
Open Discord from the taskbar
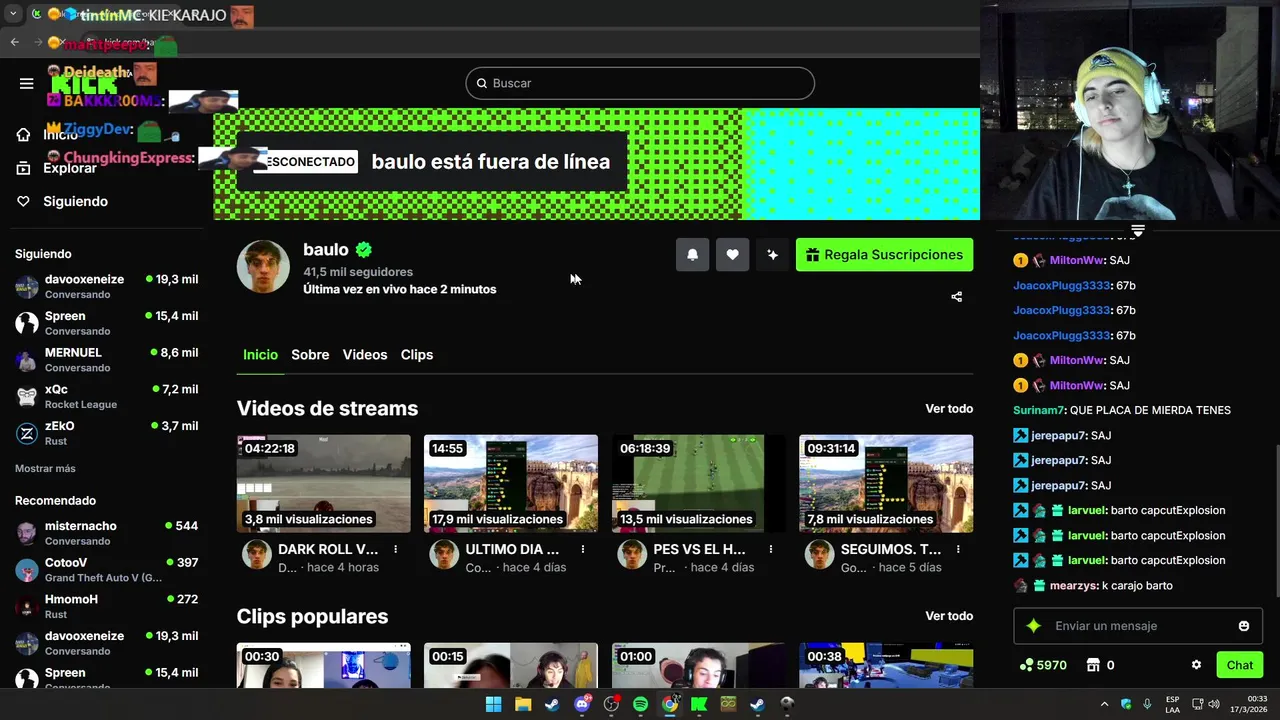click(582, 704)
